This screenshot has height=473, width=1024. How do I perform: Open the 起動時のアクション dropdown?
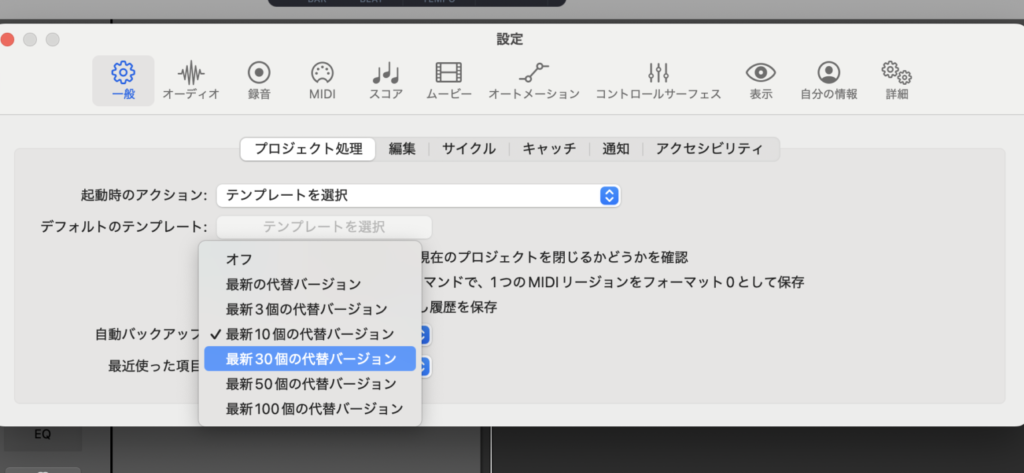tap(418, 195)
